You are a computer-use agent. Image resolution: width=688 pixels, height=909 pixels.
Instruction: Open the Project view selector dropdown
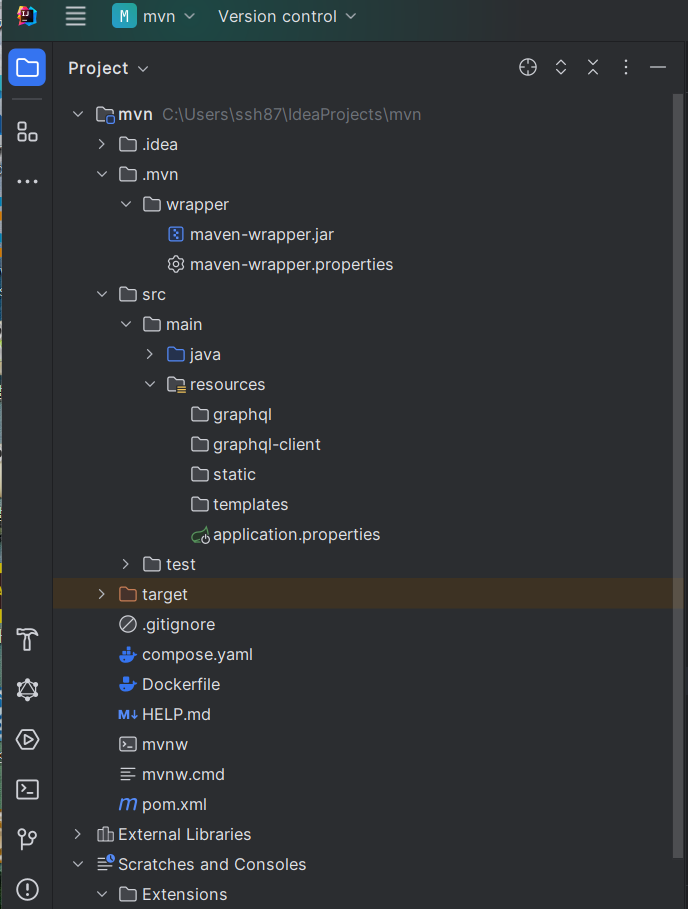pyautogui.click(x=108, y=68)
